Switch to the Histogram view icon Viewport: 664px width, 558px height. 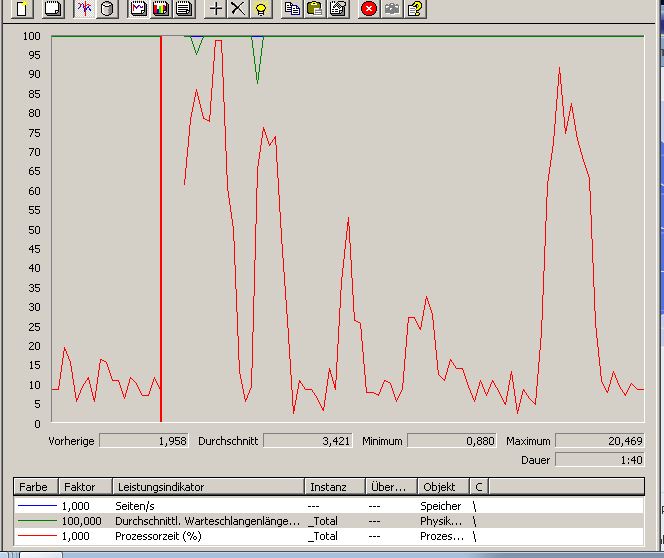coord(161,8)
